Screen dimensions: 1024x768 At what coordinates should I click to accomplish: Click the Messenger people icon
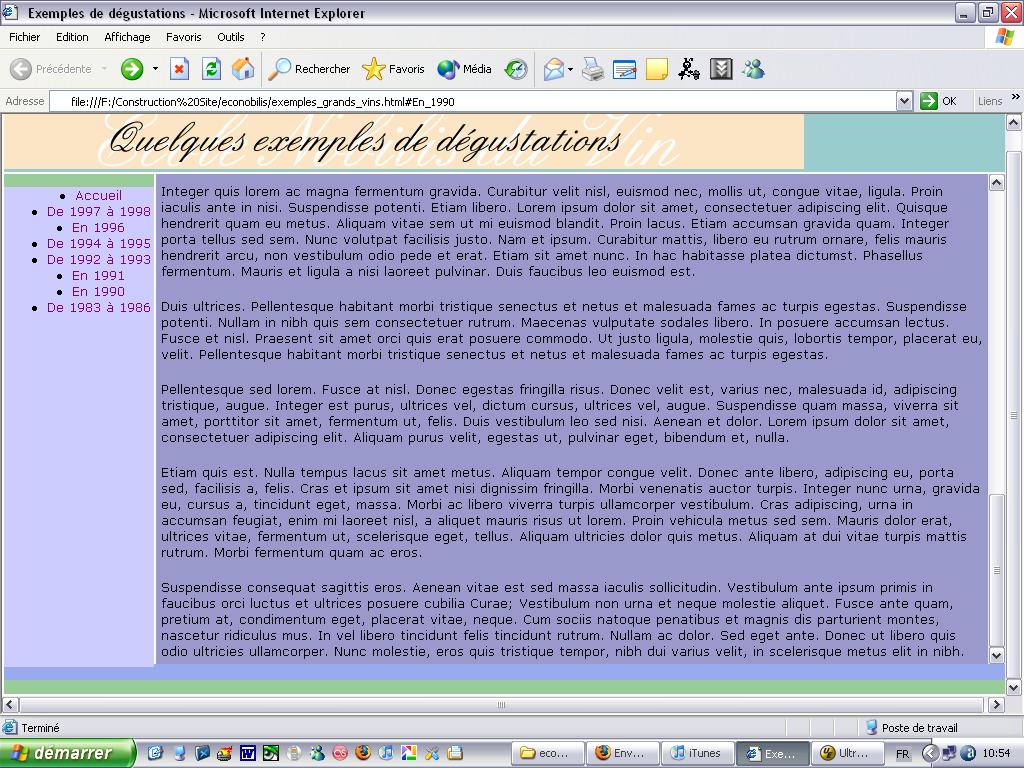753,69
